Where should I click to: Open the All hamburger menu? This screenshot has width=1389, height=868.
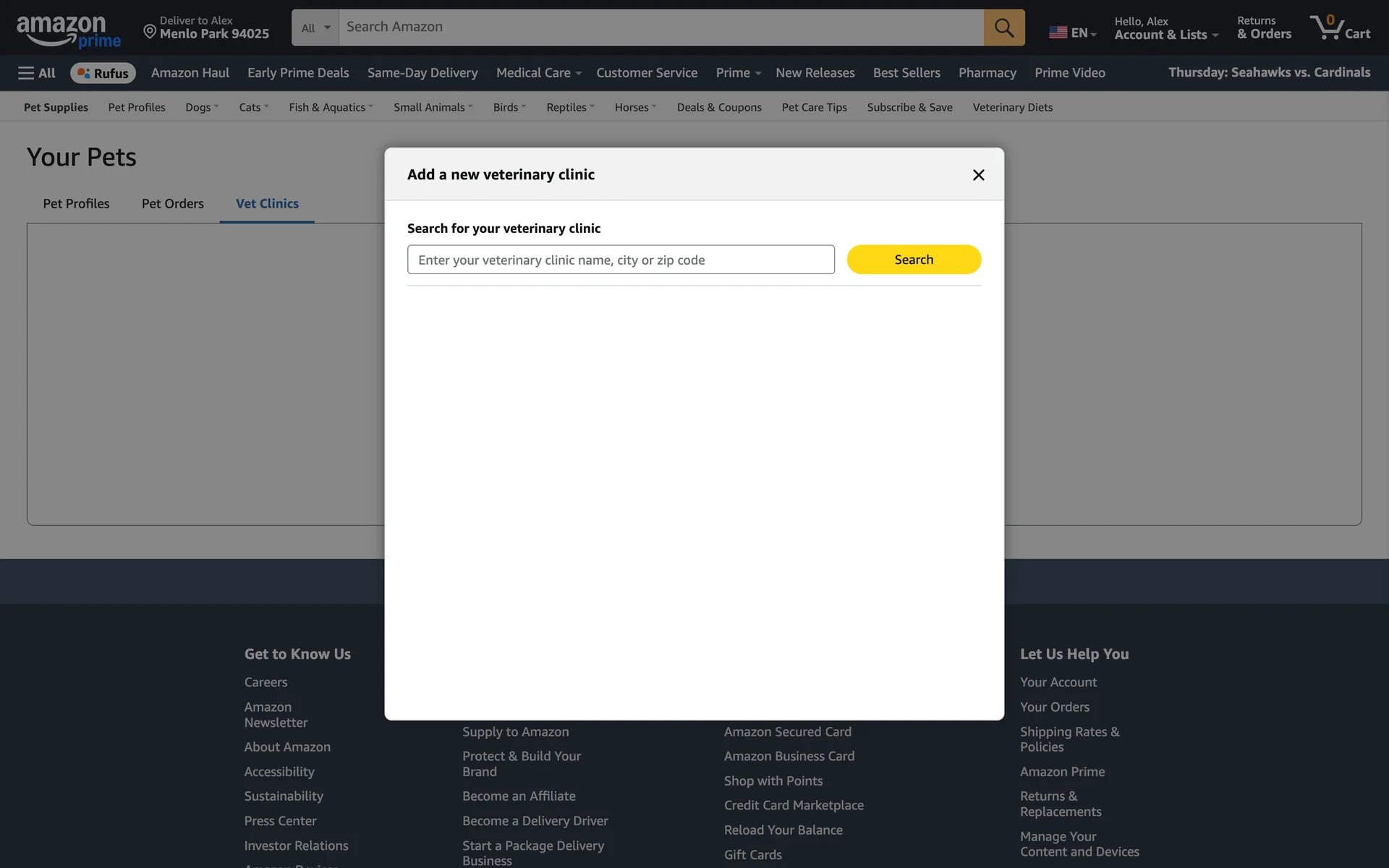pos(37,73)
